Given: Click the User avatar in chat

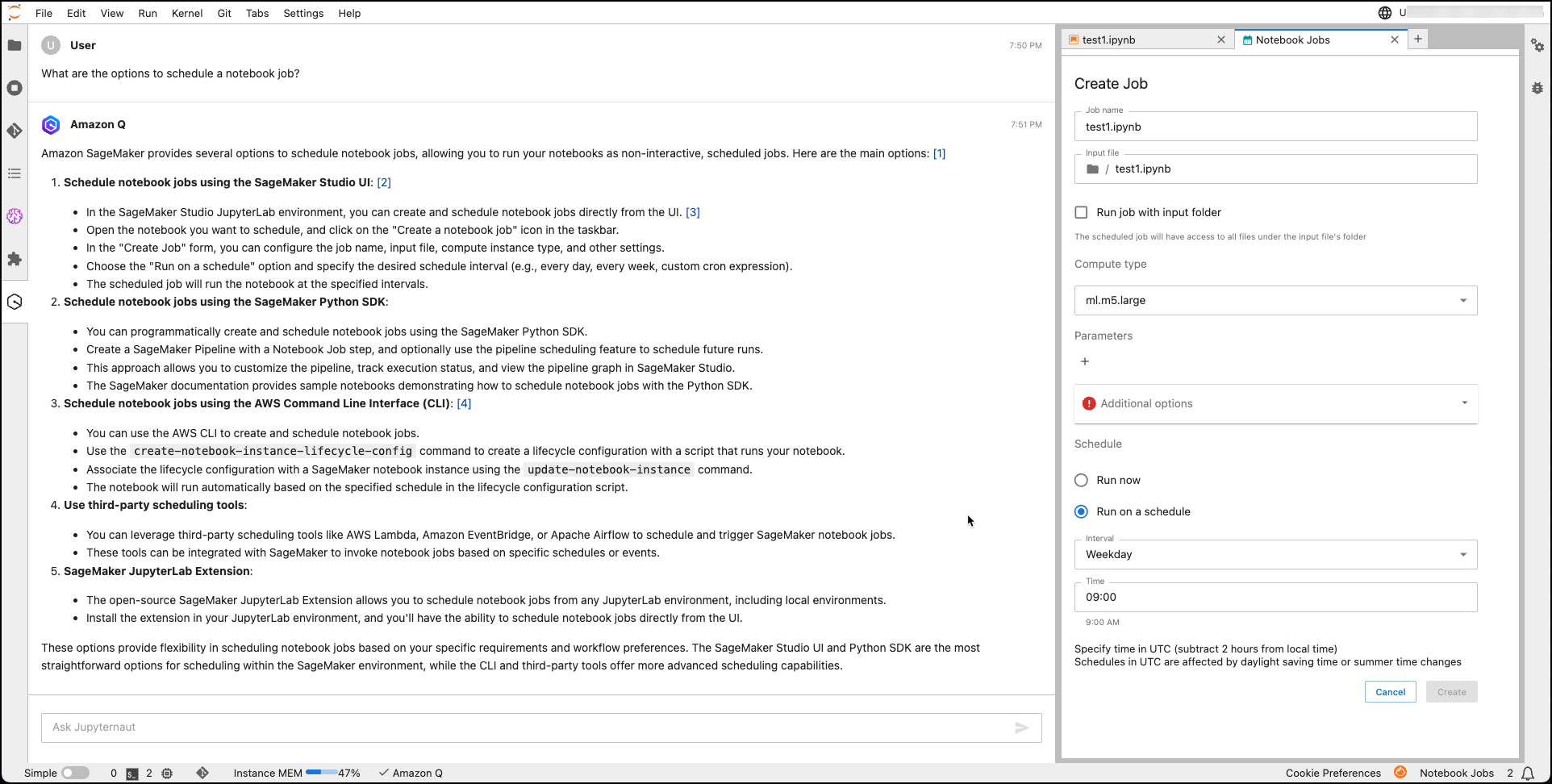Looking at the screenshot, I should [51, 46].
